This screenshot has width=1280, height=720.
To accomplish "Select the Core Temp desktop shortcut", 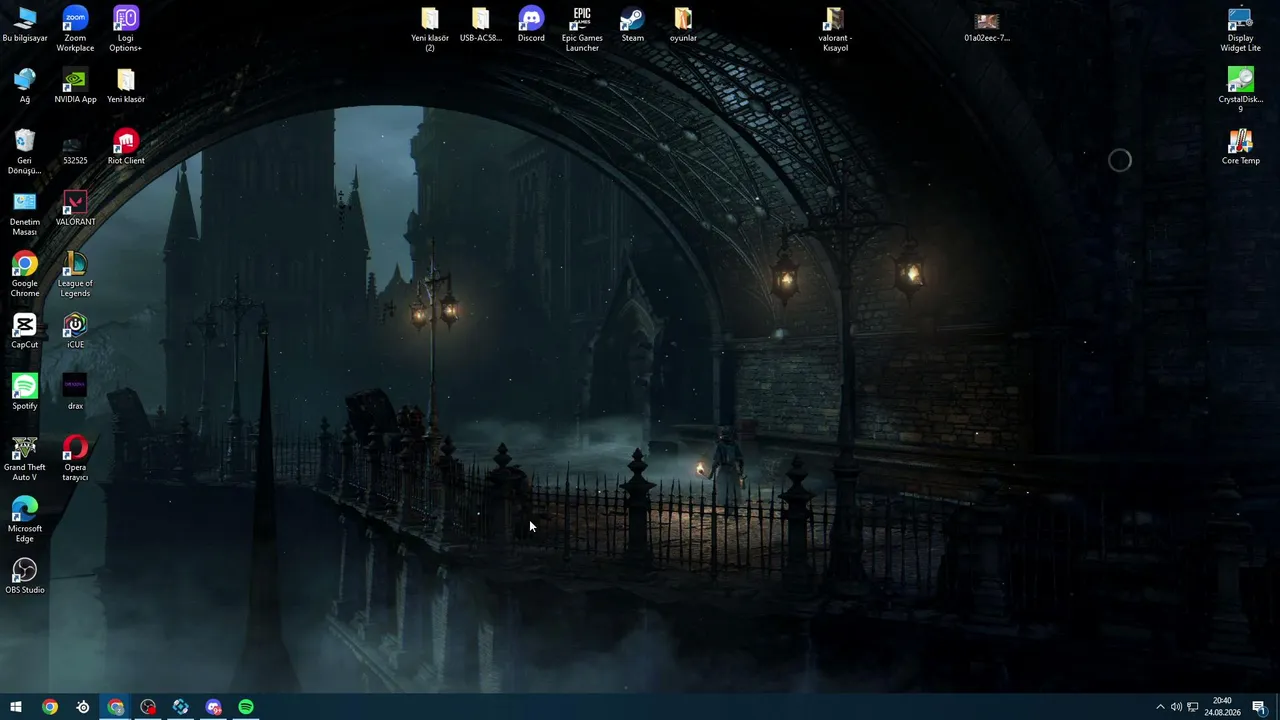I will (1240, 147).
